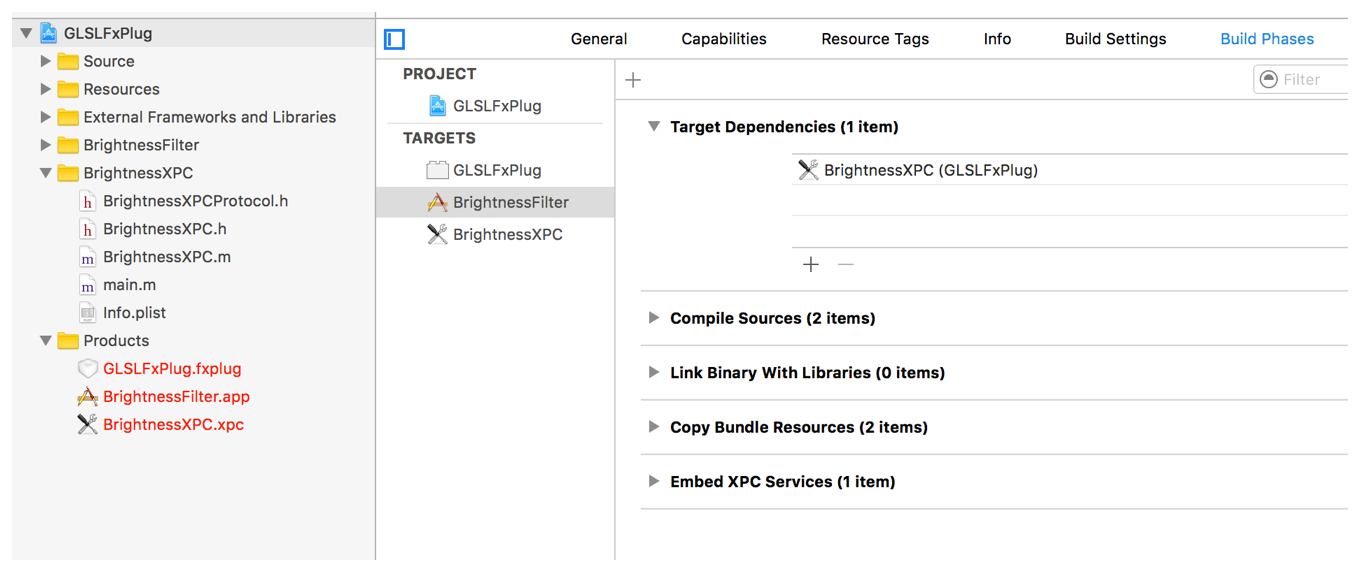Click the app icon of BrightnessFilter.app

tap(88, 397)
